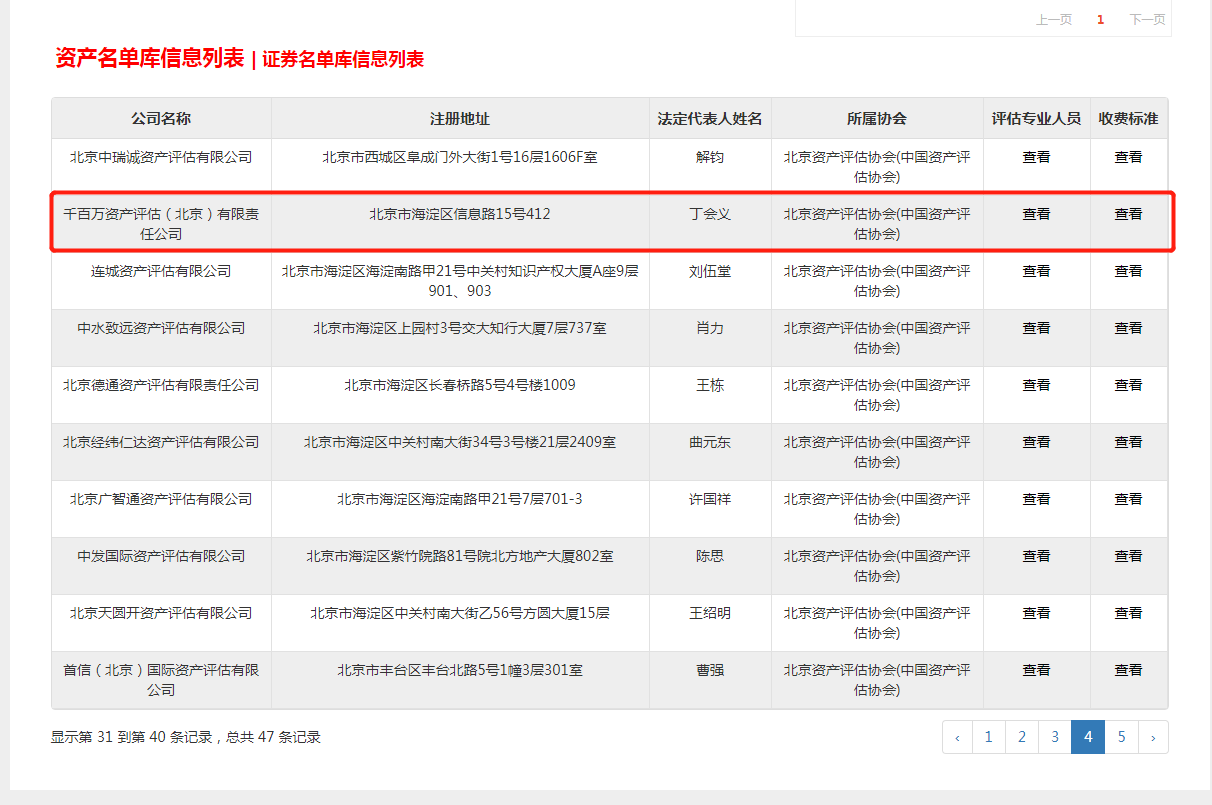Viewport: 1212px width, 805px height.
Task: Click 上一页 at the top pager
Action: tap(1054, 19)
